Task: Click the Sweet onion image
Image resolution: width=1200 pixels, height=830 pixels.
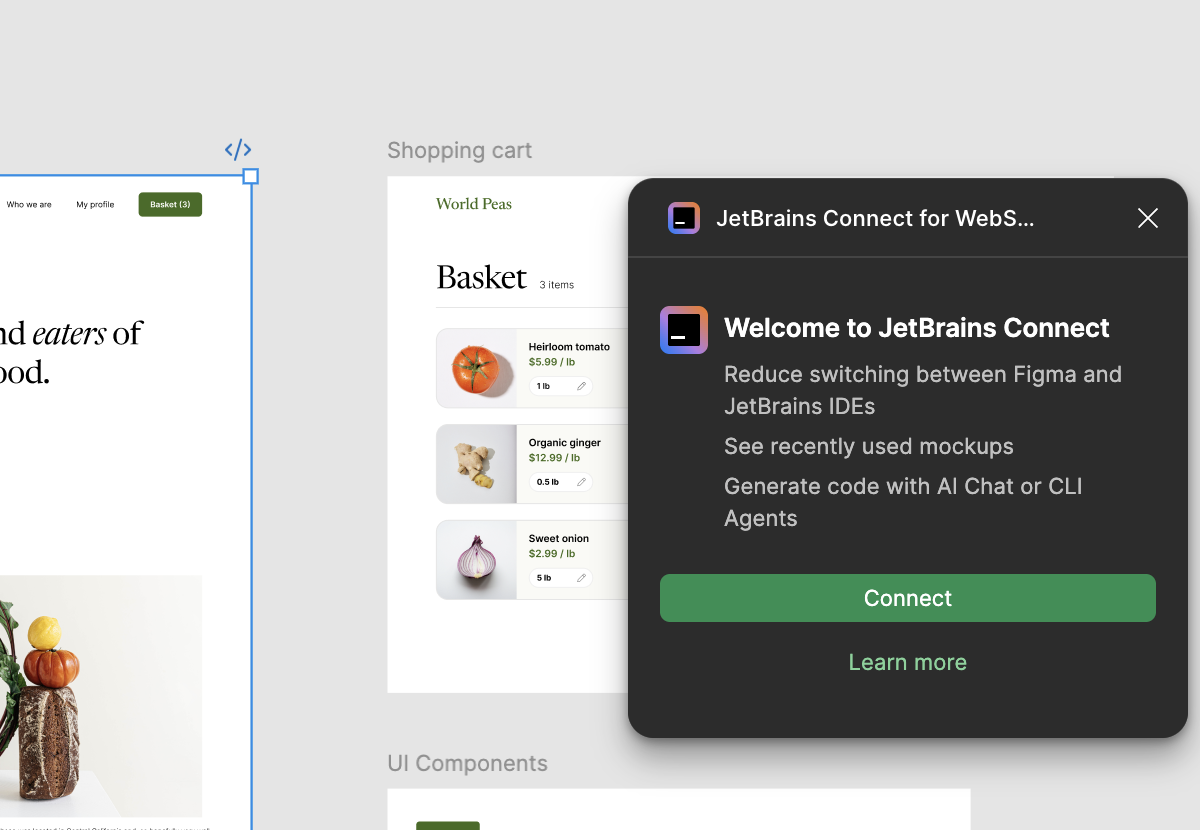Action: (x=476, y=560)
